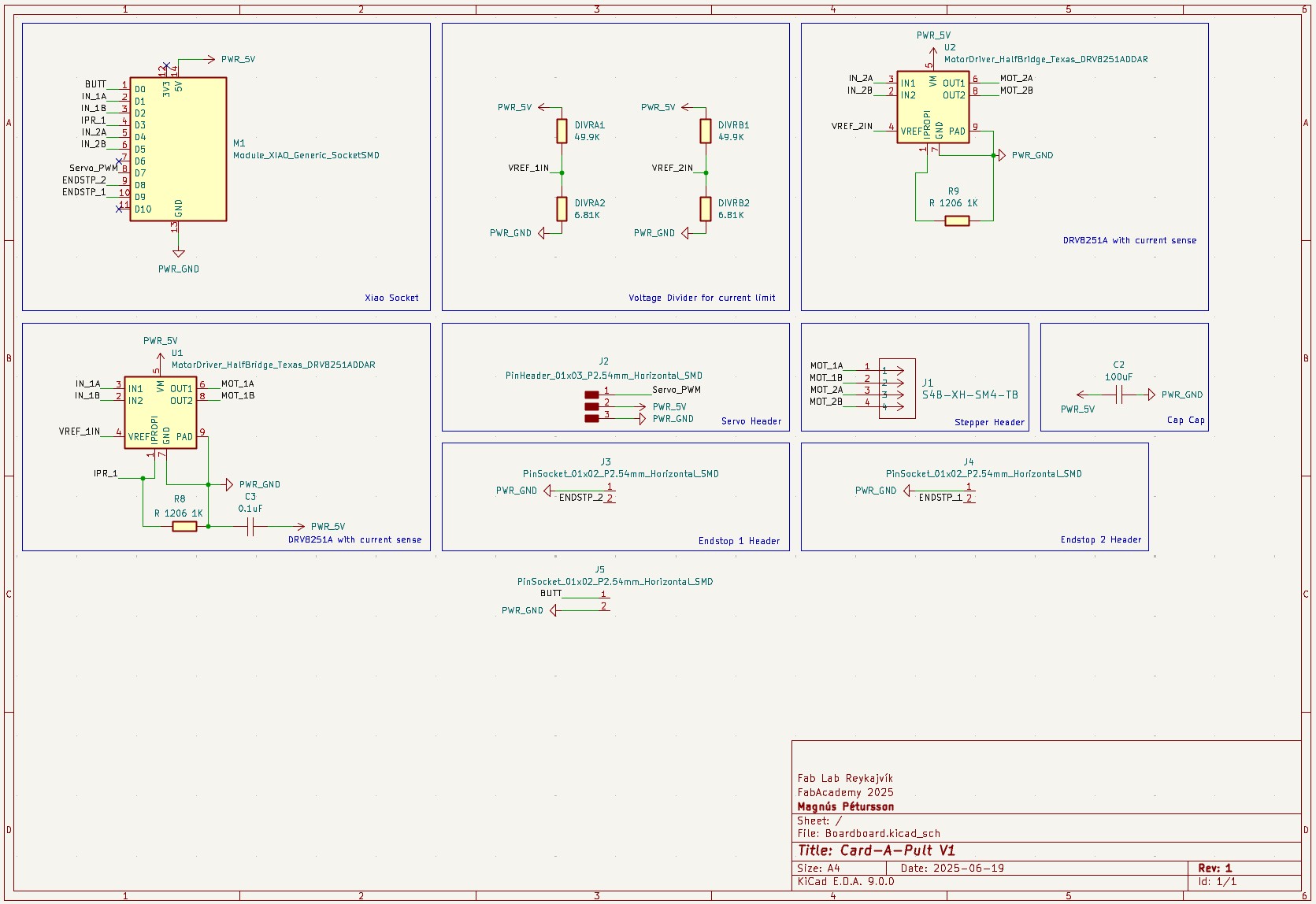Select the R9 1206 1K resistor symbol

[957, 220]
